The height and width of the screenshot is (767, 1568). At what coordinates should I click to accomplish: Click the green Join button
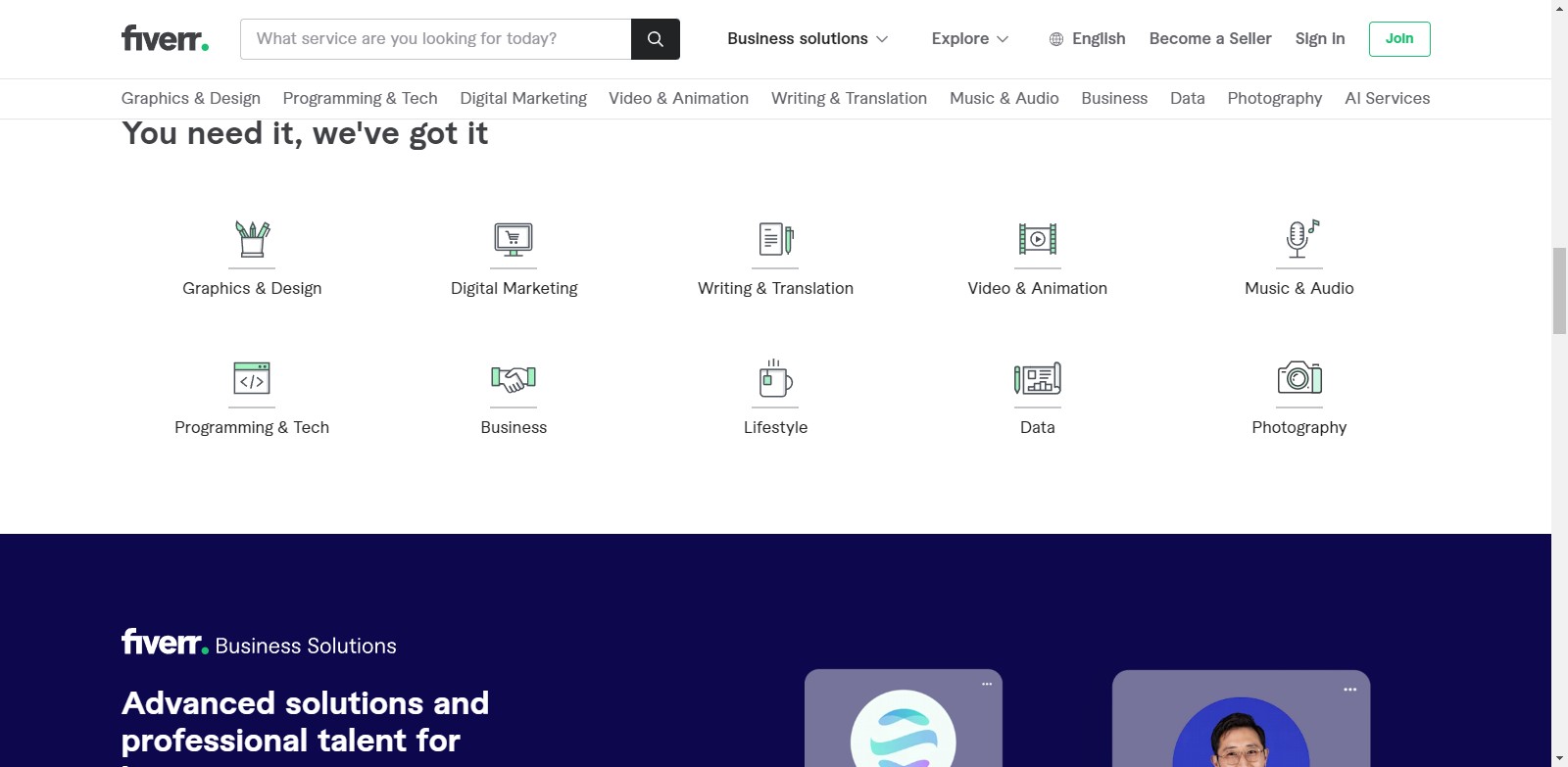coord(1398,39)
